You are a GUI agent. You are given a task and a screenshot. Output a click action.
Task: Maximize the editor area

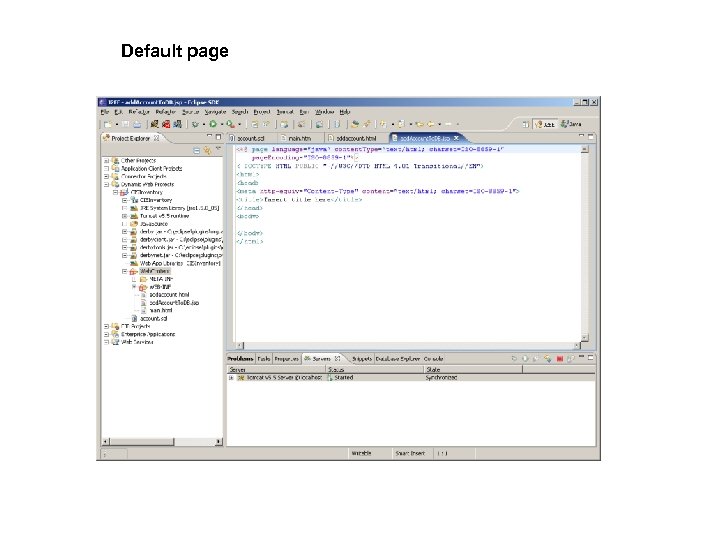coord(591,136)
